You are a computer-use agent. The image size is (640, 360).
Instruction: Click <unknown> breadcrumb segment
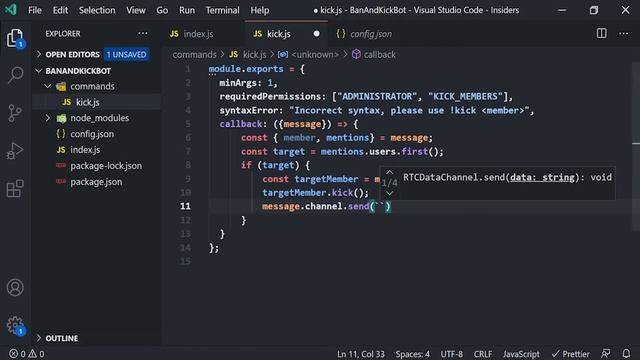tap(309, 54)
